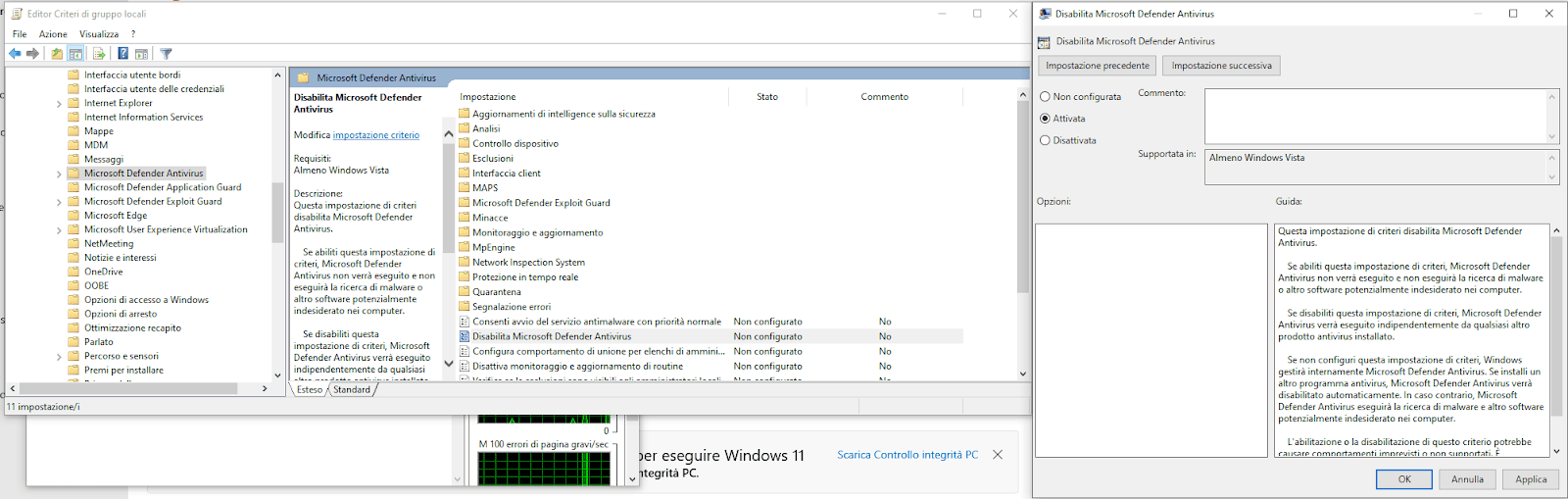The height and width of the screenshot is (499, 1568).
Task: Expand Microsoft Defender Exploit Guard tree node
Action: pyautogui.click(x=59, y=202)
